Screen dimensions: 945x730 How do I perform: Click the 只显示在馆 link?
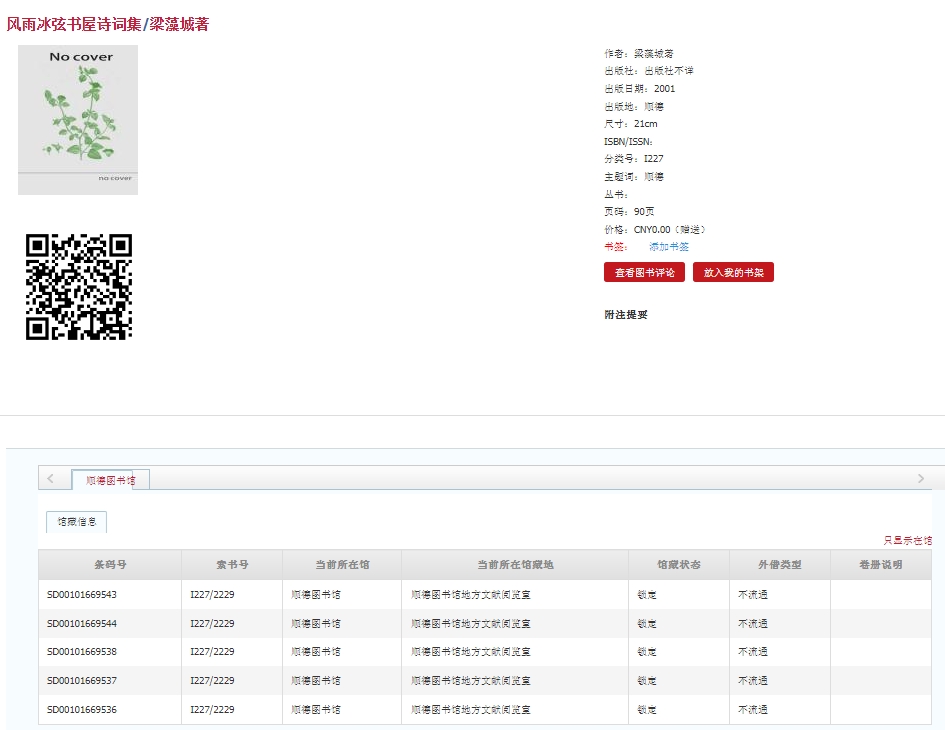point(908,541)
